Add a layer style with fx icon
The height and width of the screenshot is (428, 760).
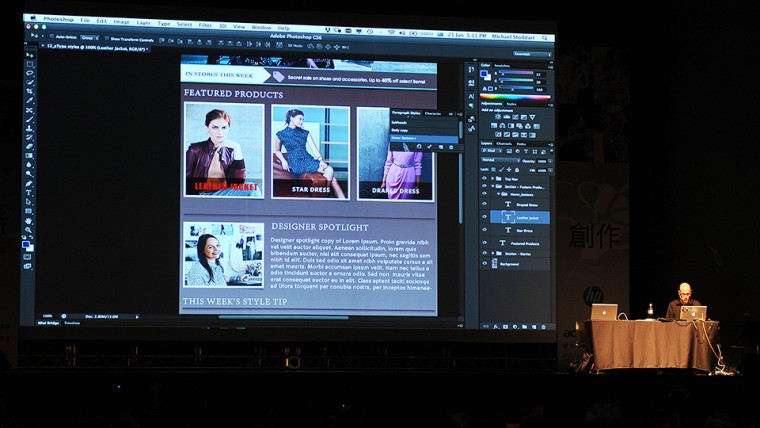(496, 327)
